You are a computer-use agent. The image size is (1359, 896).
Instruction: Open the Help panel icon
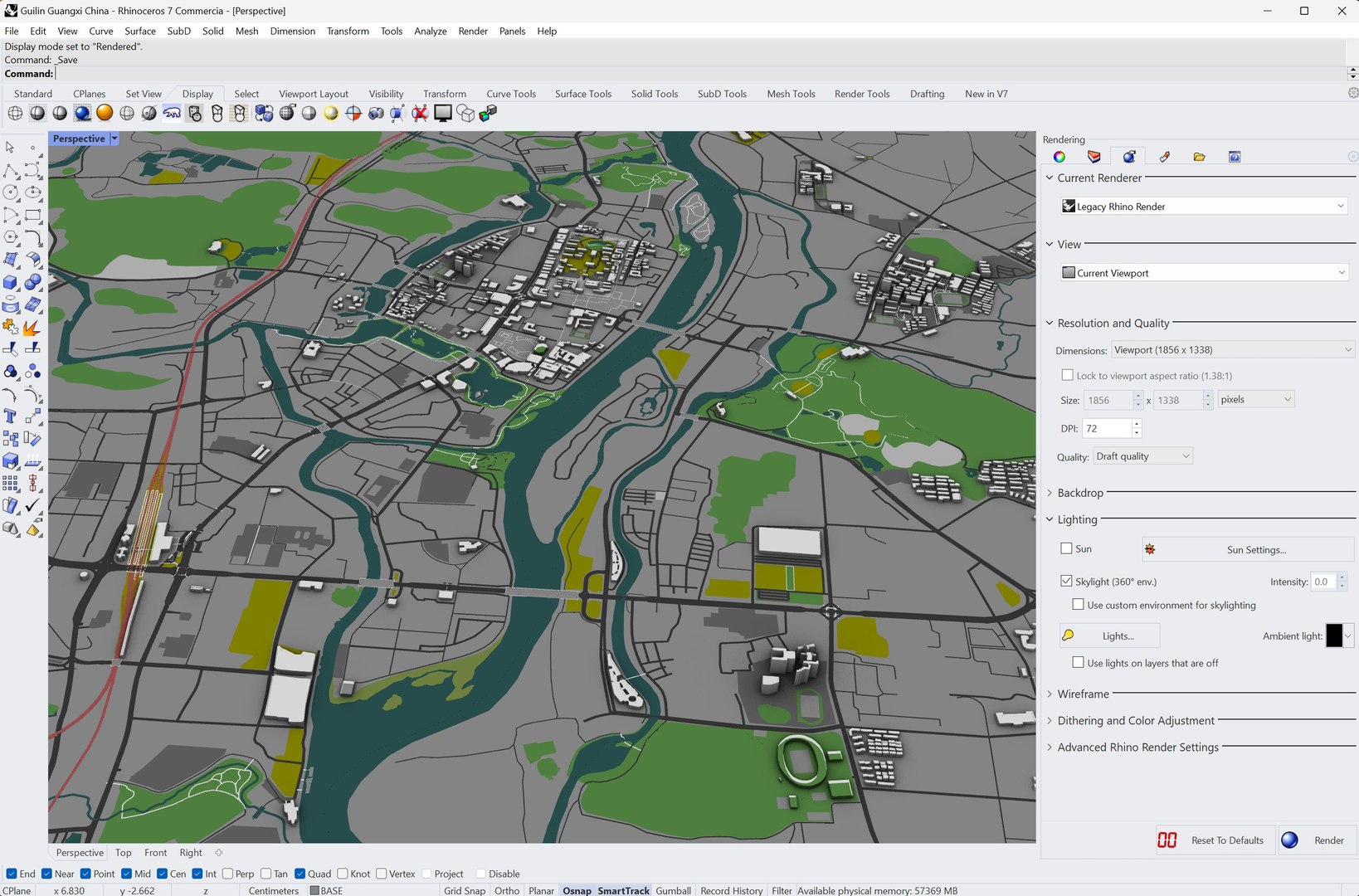click(1235, 157)
